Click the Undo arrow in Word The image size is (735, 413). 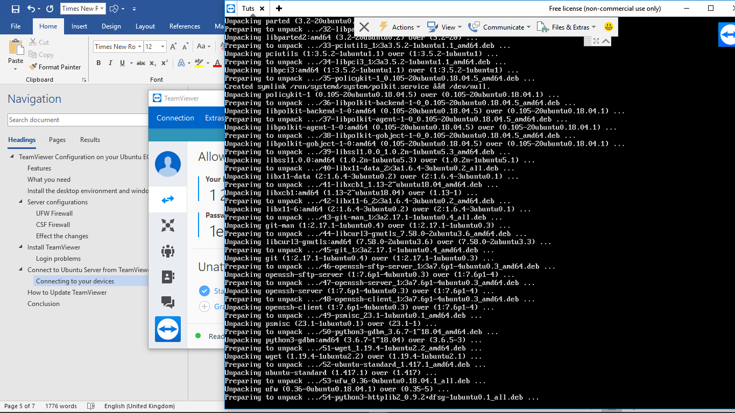[31, 8]
